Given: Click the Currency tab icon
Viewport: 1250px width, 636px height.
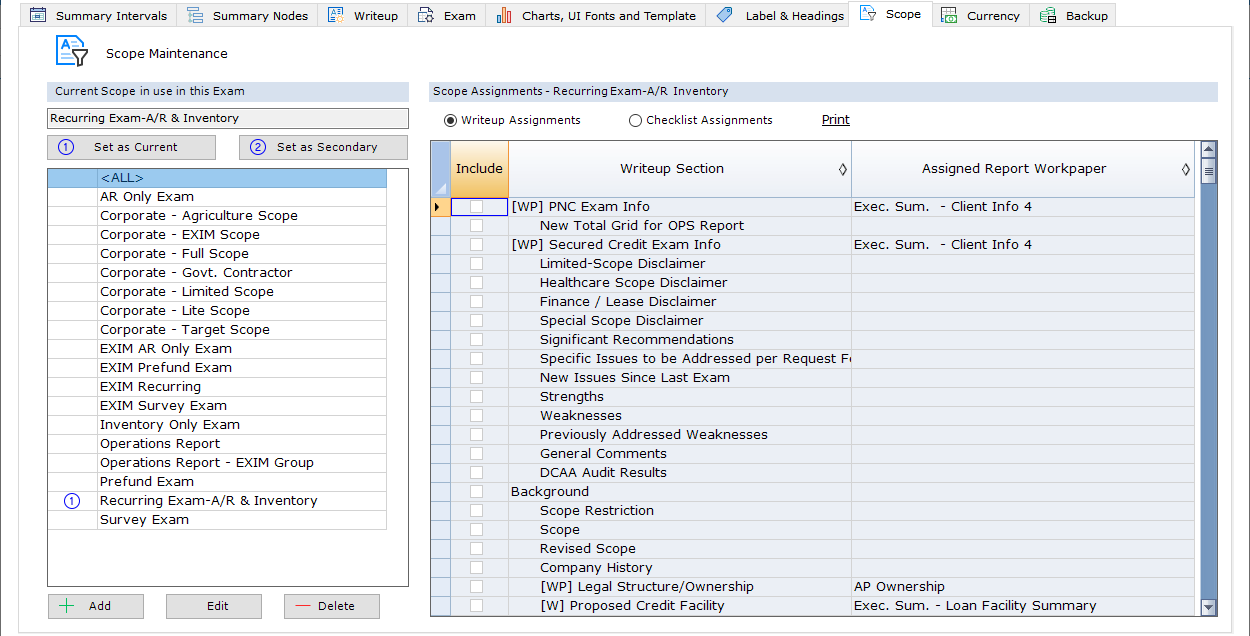Looking at the screenshot, I should 949,16.
